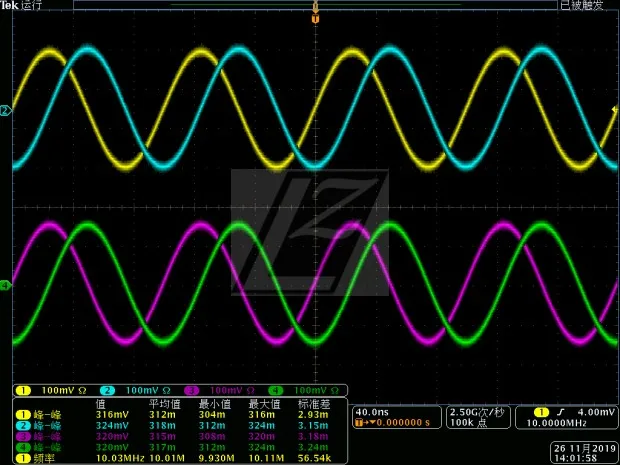Click the time 14:01:58
This screenshot has width=620, height=465.
click(x=575, y=458)
